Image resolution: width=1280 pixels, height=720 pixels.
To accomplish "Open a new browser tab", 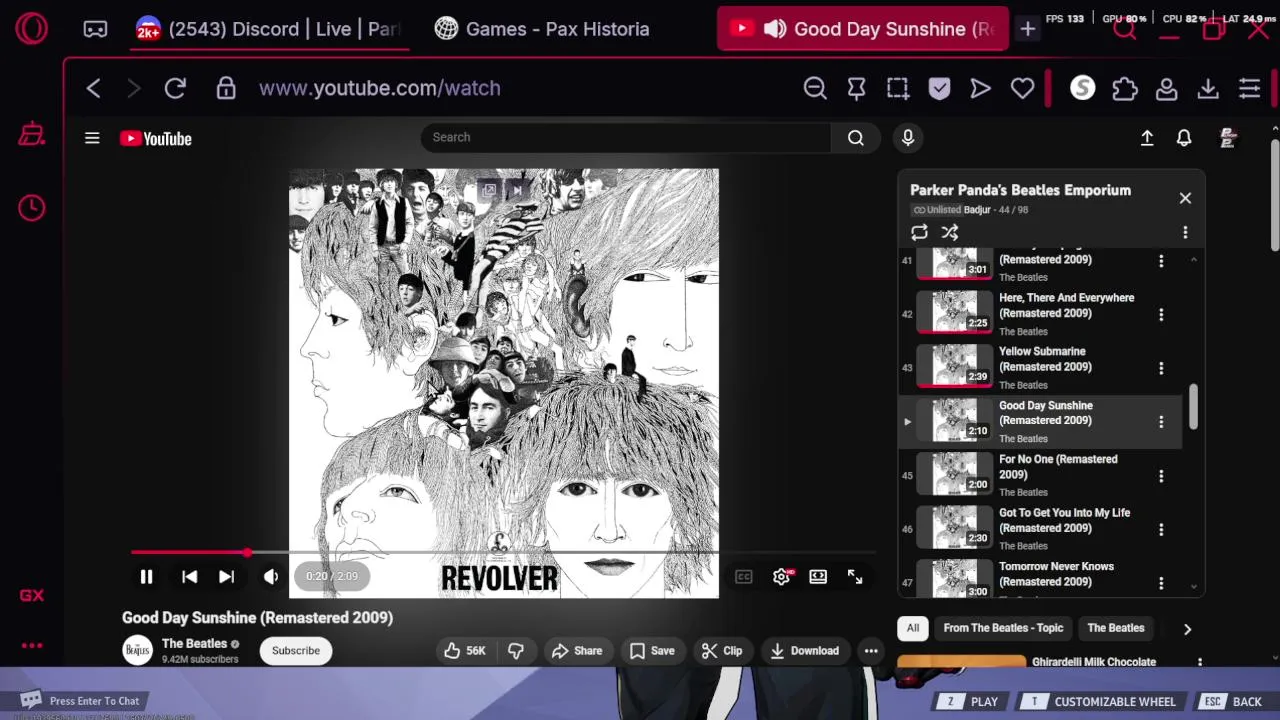I will 1027,29.
